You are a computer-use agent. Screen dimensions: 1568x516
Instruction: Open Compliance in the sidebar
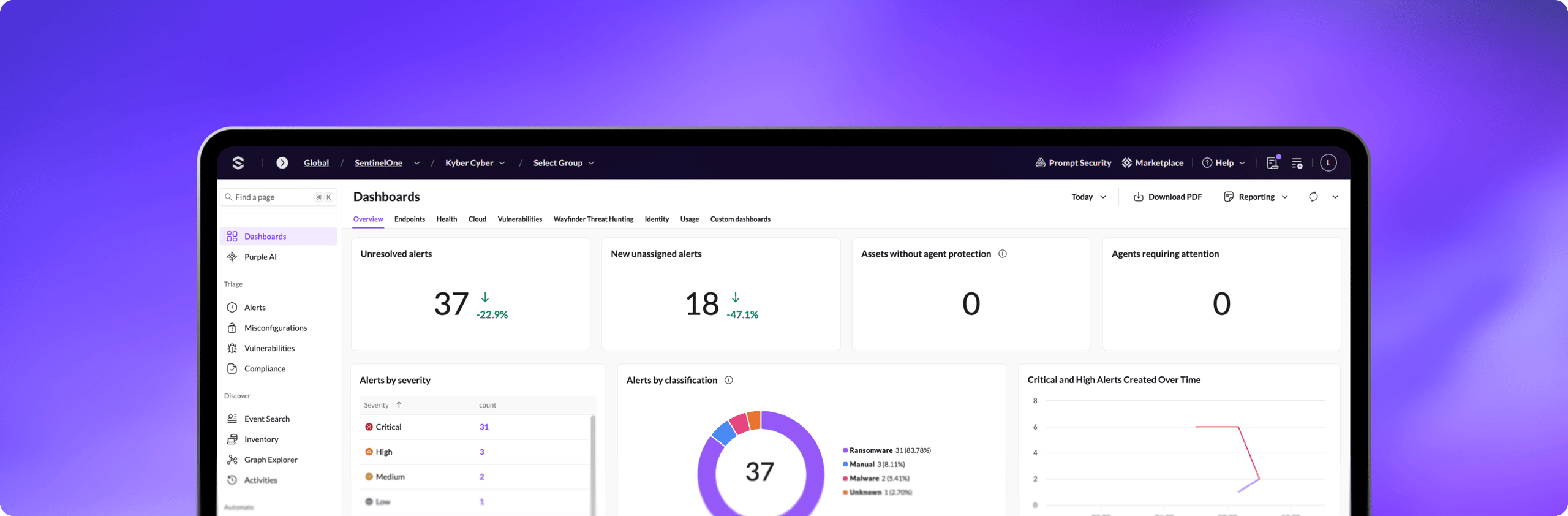coord(279,368)
